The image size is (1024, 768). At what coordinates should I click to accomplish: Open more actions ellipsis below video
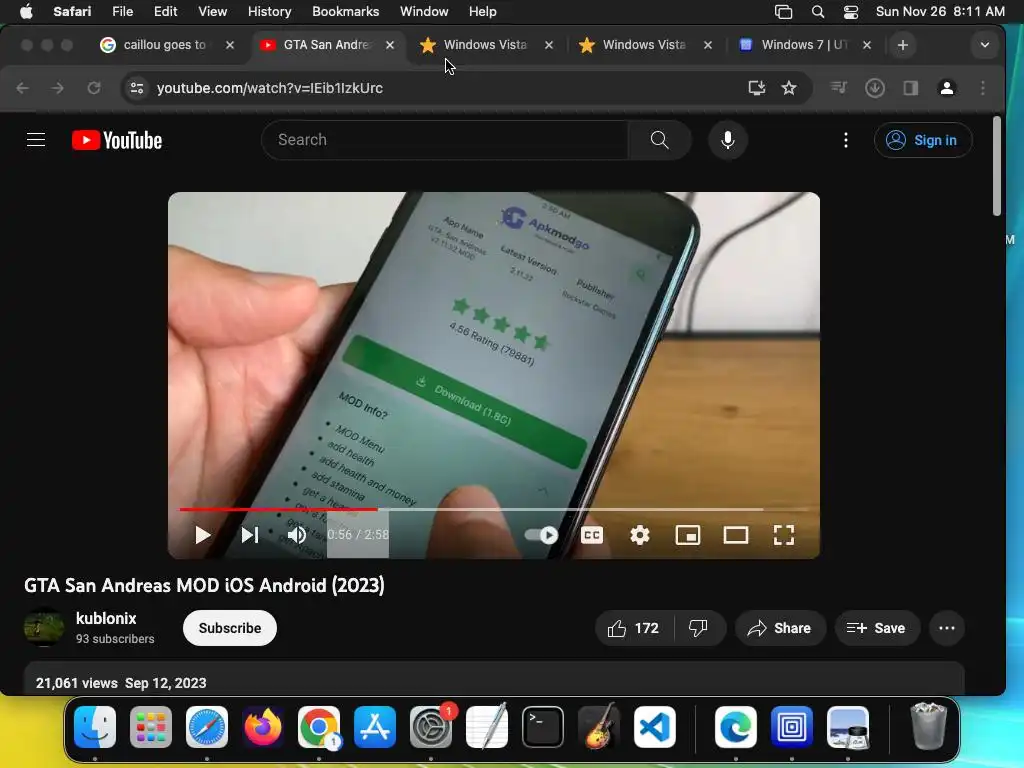pyautogui.click(x=947, y=628)
